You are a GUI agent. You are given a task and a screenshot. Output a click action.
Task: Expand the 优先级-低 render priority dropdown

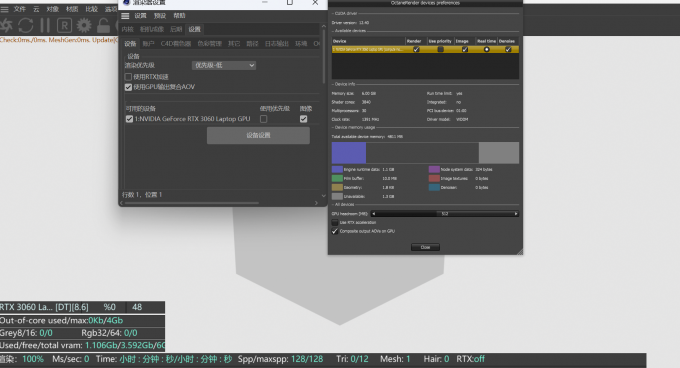224,65
